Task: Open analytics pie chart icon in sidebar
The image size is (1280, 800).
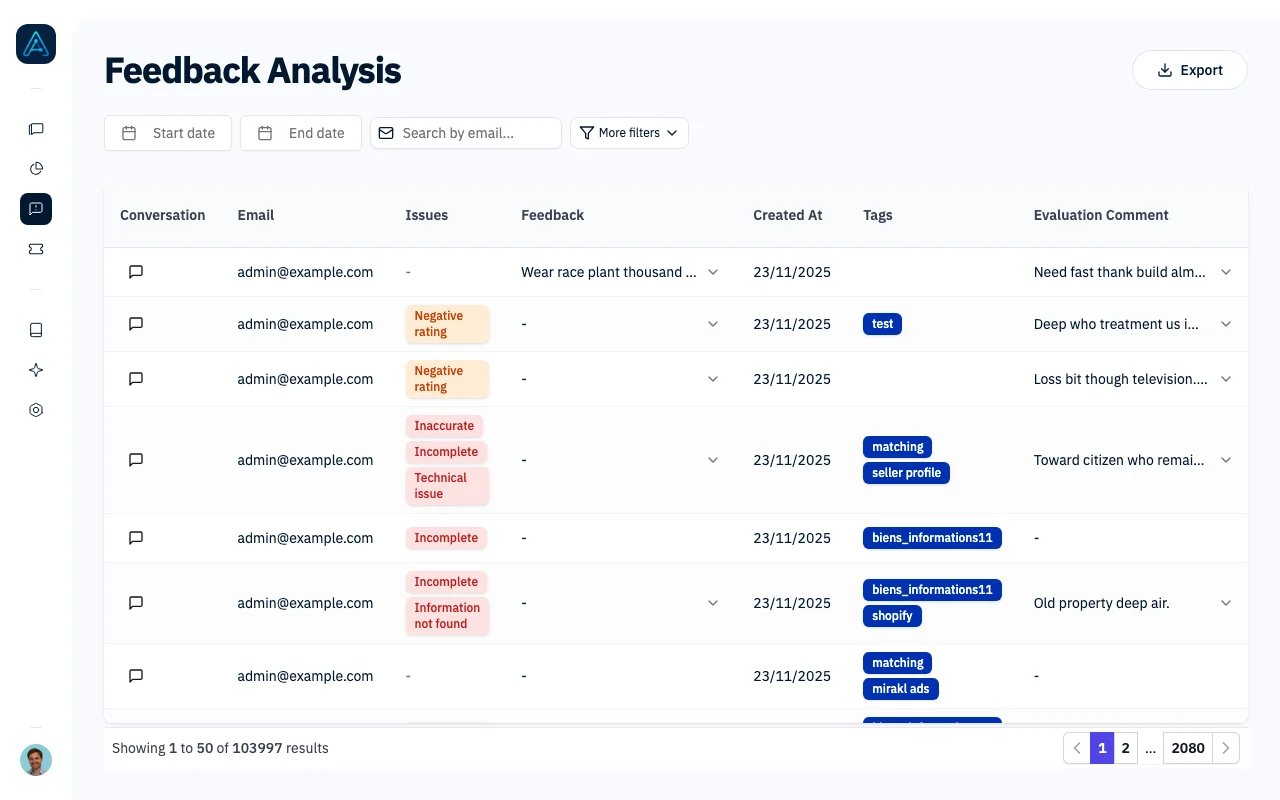Action: [x=36, y=169]
